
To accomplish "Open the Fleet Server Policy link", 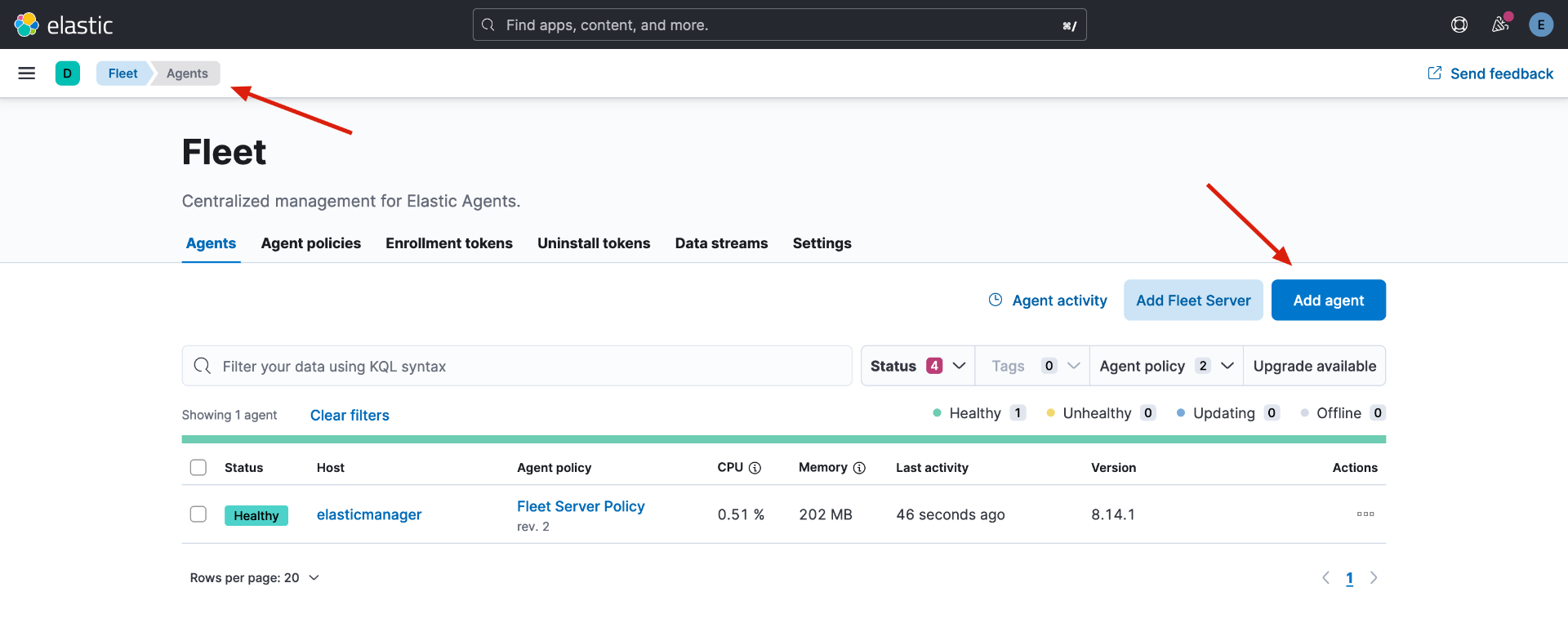I will tap(581, 506).
